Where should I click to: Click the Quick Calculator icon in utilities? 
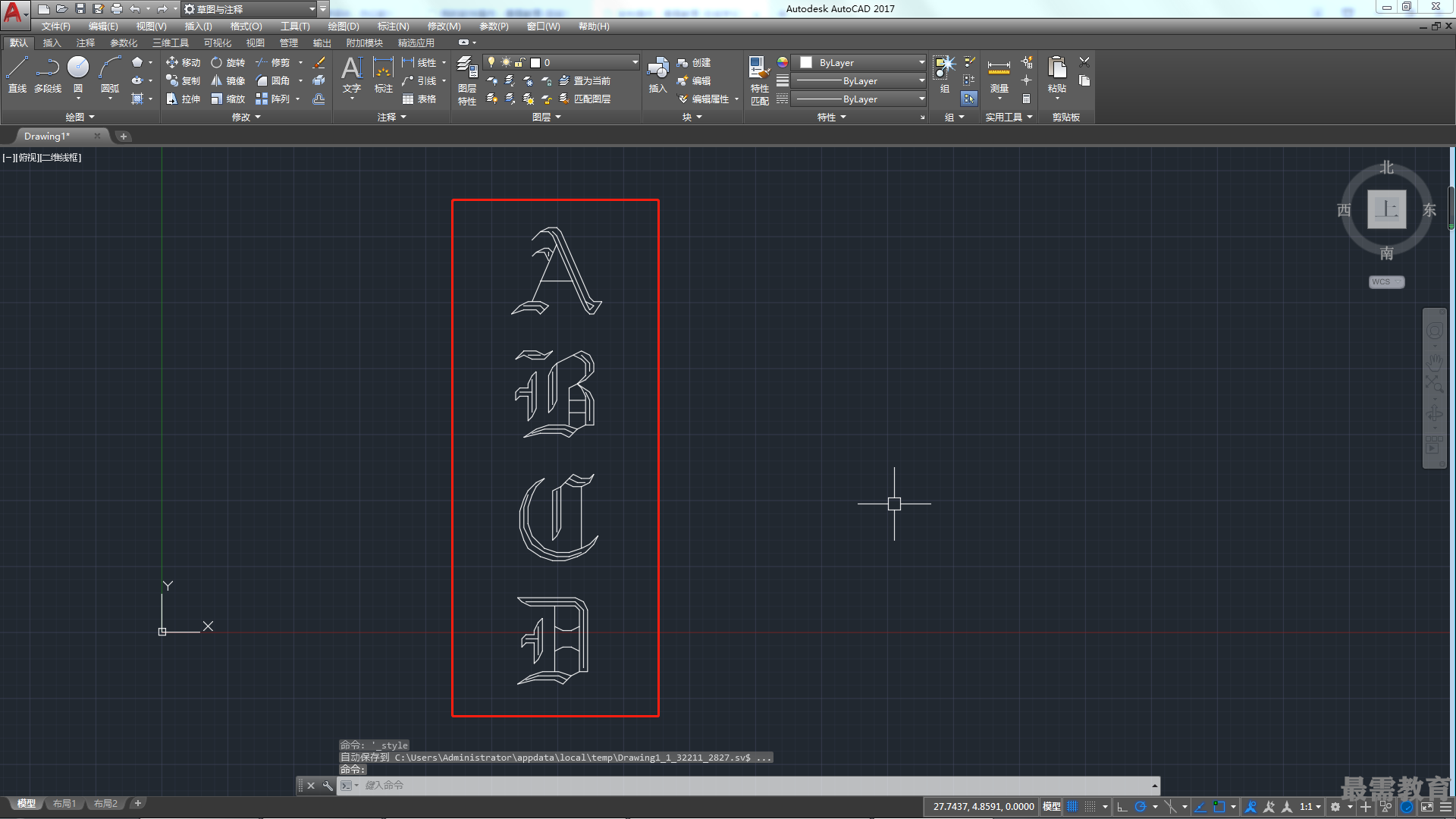click(1027, 99)
